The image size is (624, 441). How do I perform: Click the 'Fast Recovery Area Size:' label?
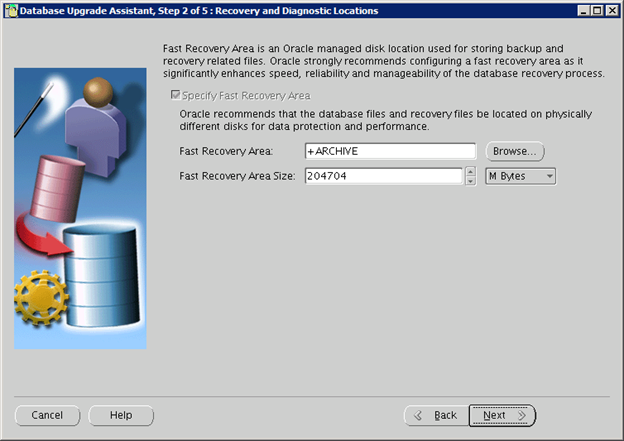237,176
